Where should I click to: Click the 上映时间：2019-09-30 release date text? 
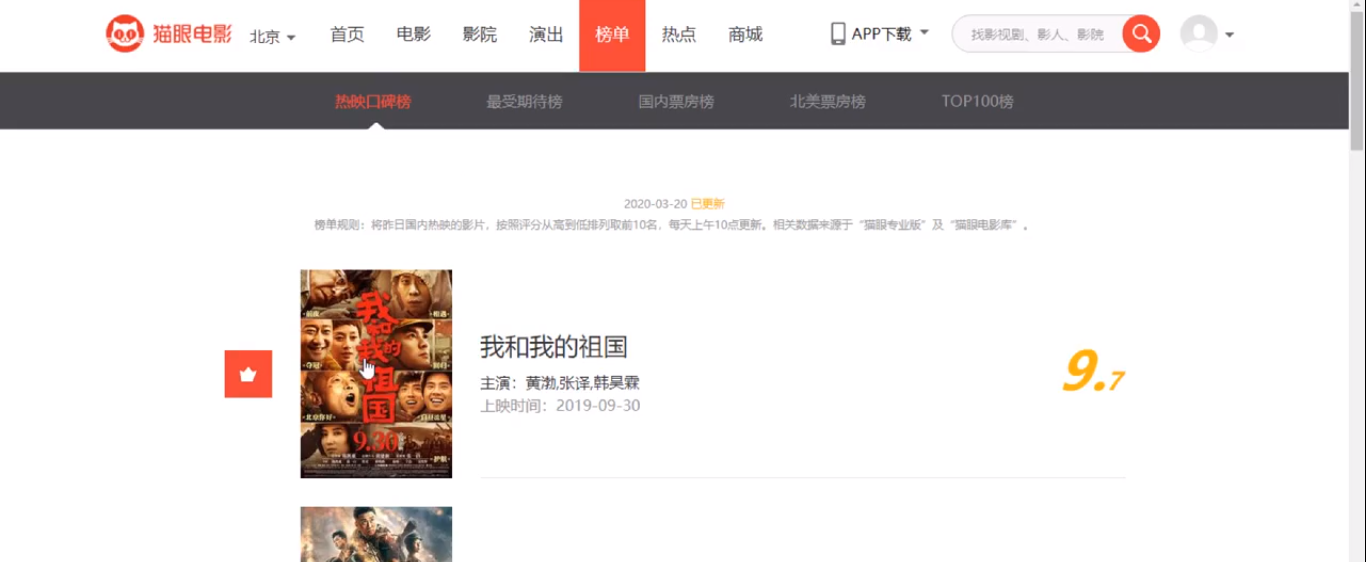click(560, 405)
